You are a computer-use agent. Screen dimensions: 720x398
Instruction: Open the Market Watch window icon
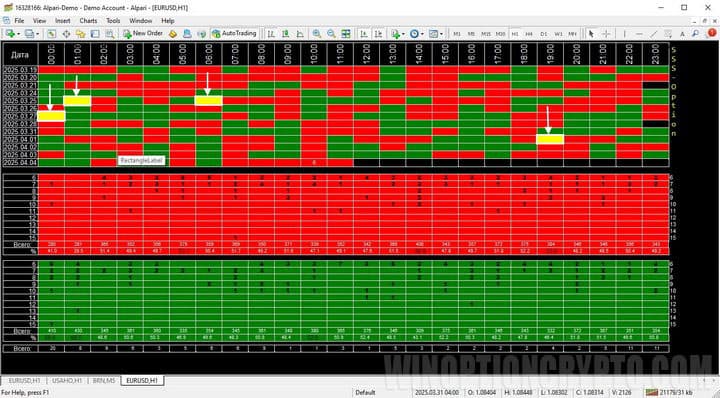[x=51, y=34]
